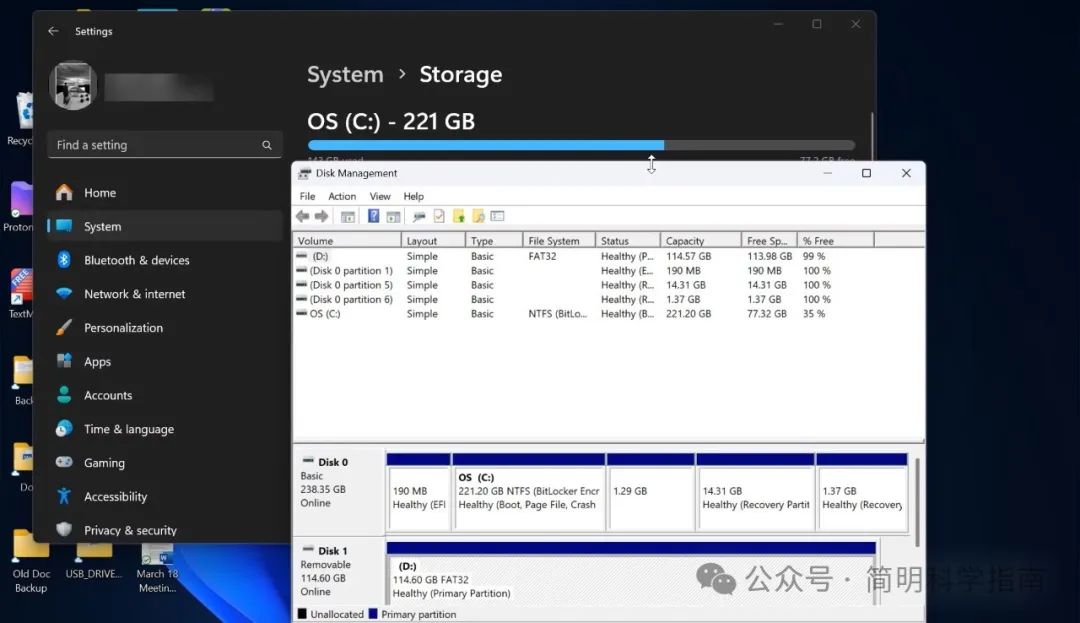Go to Personalization settings
Image resolution: width=1080 pixels, height=623 pixels.
tap(123, 328)
